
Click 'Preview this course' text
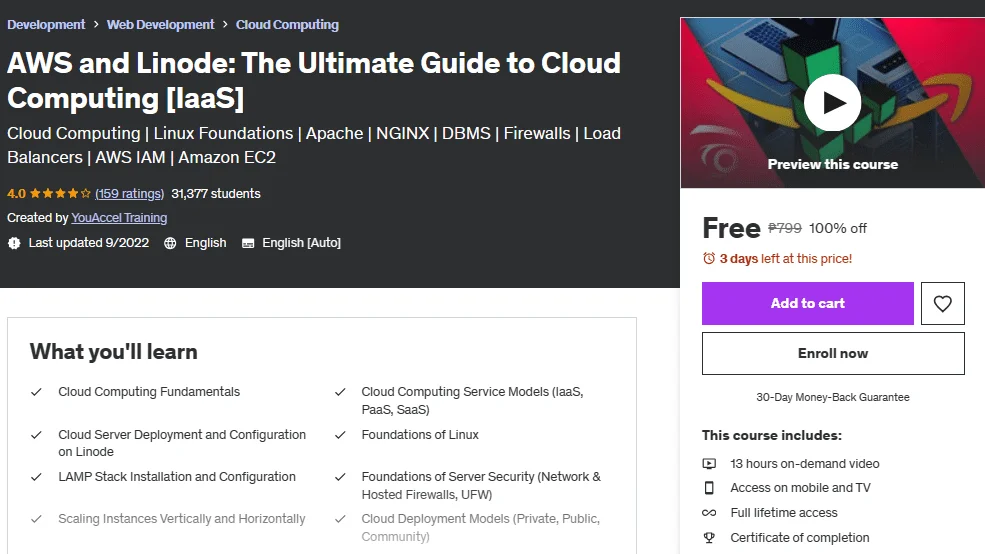(832, 165)
